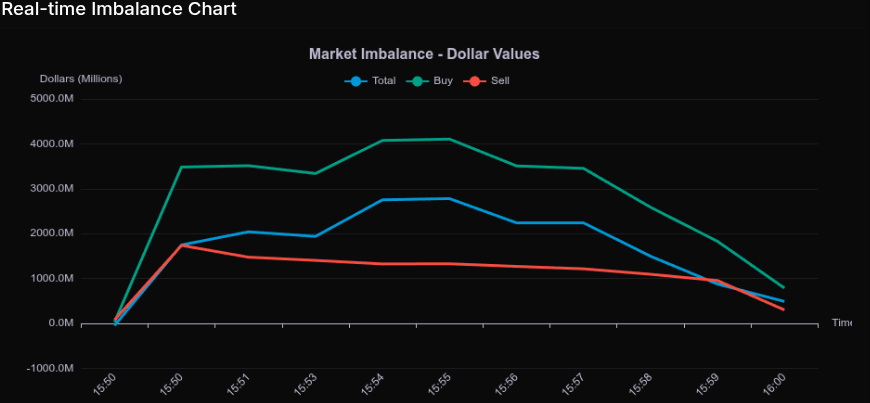Image resolution: width=870 pixels, height=403 pixels.
Task: Click the Sell line point at 15:57
Action: [x=583, y=268]
